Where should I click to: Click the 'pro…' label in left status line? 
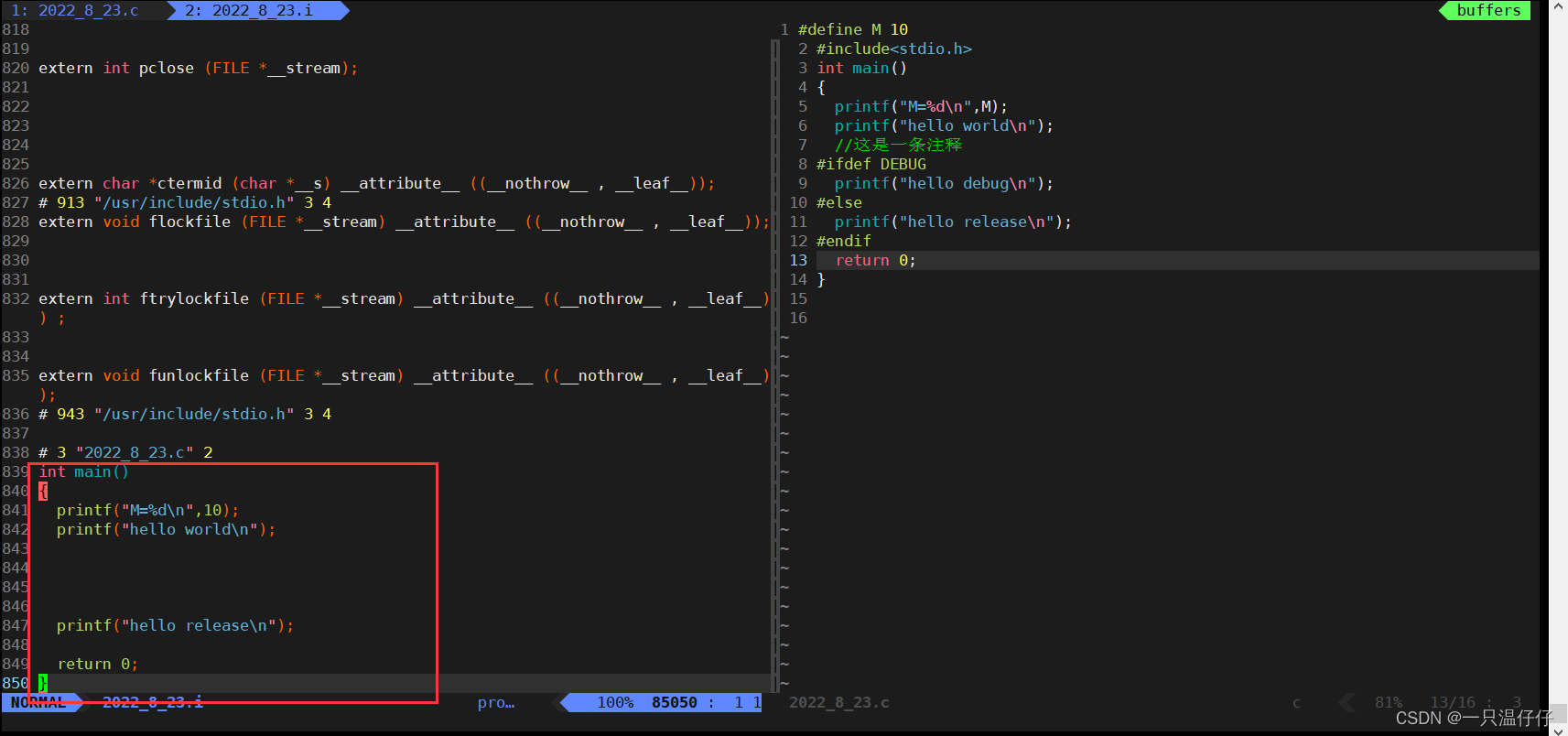[x=496, y=702]
